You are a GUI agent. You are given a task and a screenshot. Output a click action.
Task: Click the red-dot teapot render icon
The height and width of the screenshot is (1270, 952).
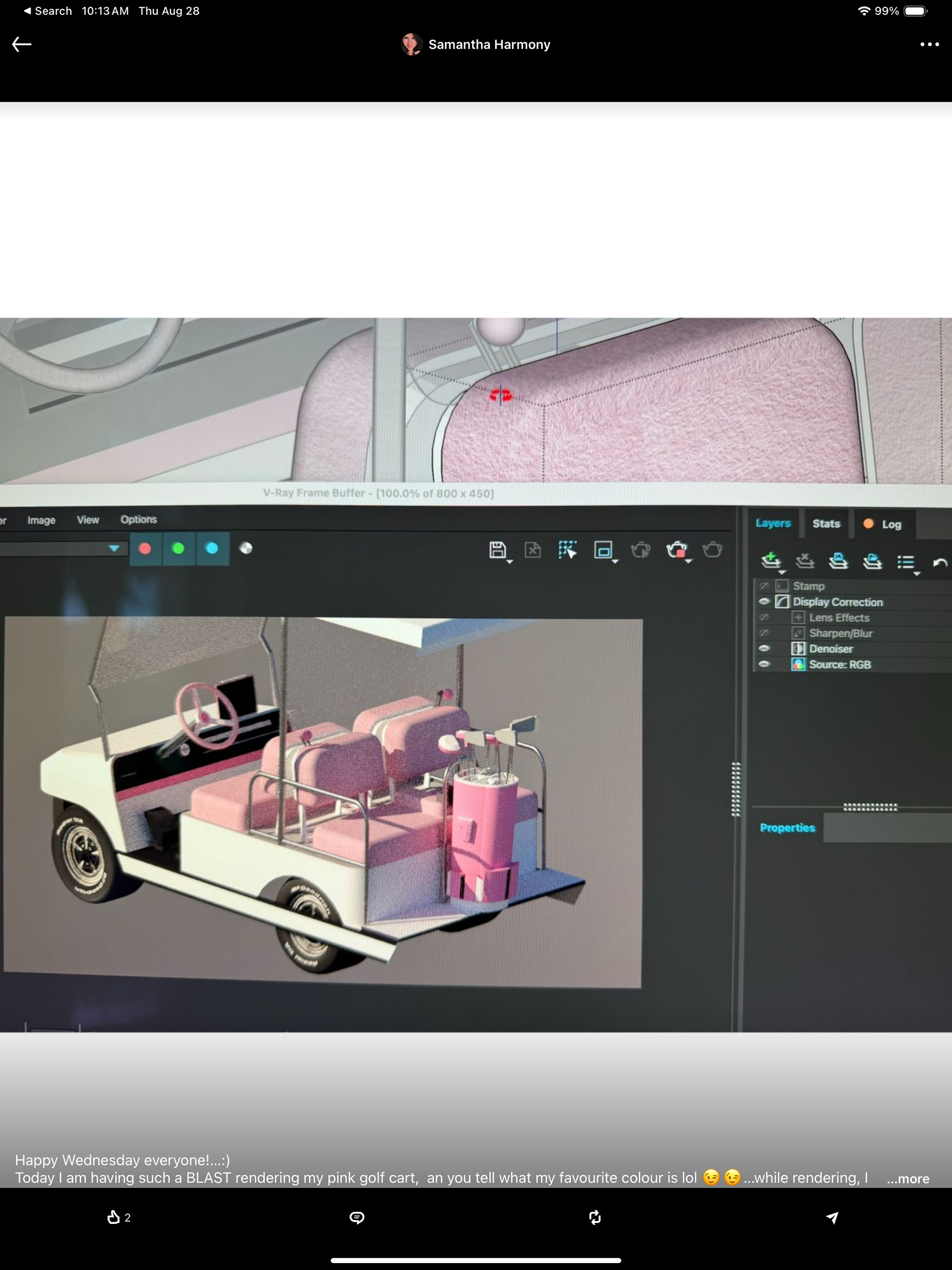[x=677, y=550]
